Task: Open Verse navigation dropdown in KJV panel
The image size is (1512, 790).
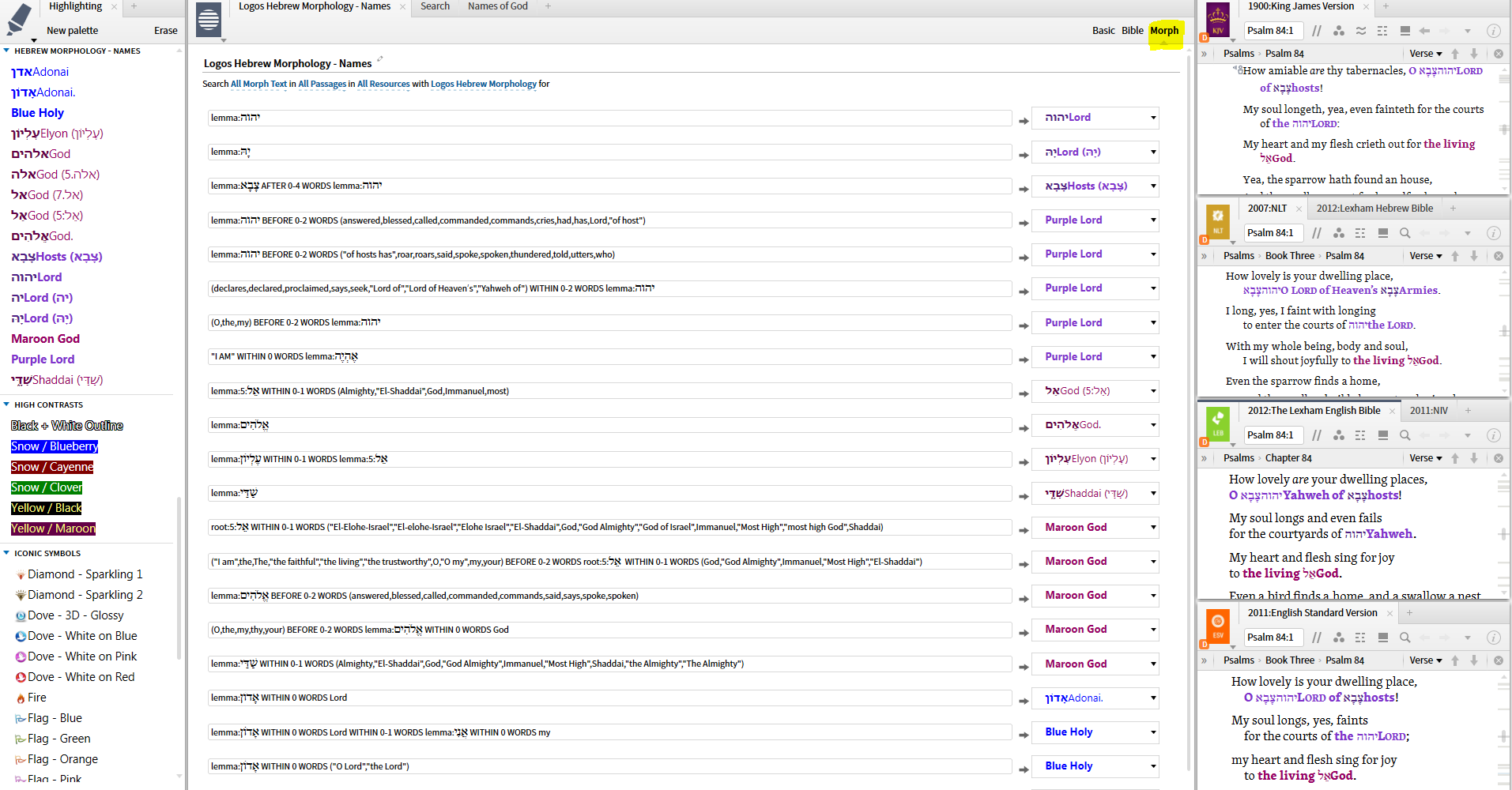Action: tap(1425, 54)
